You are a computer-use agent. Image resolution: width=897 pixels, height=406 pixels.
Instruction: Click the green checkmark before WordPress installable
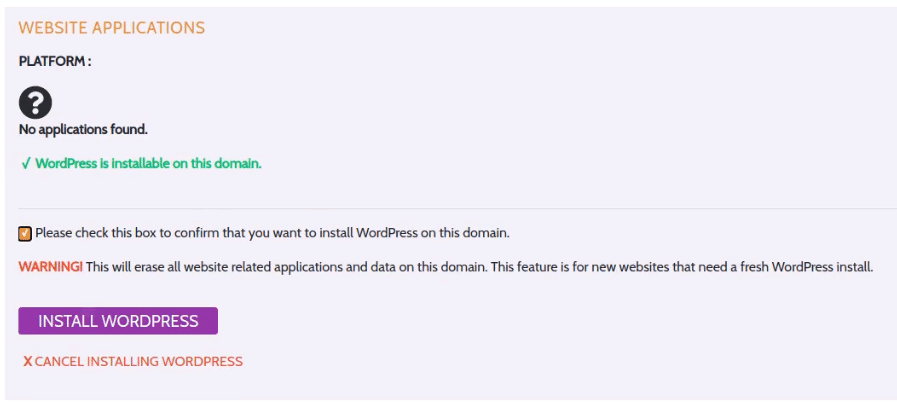pyautogui.click(x=26, y=164)
